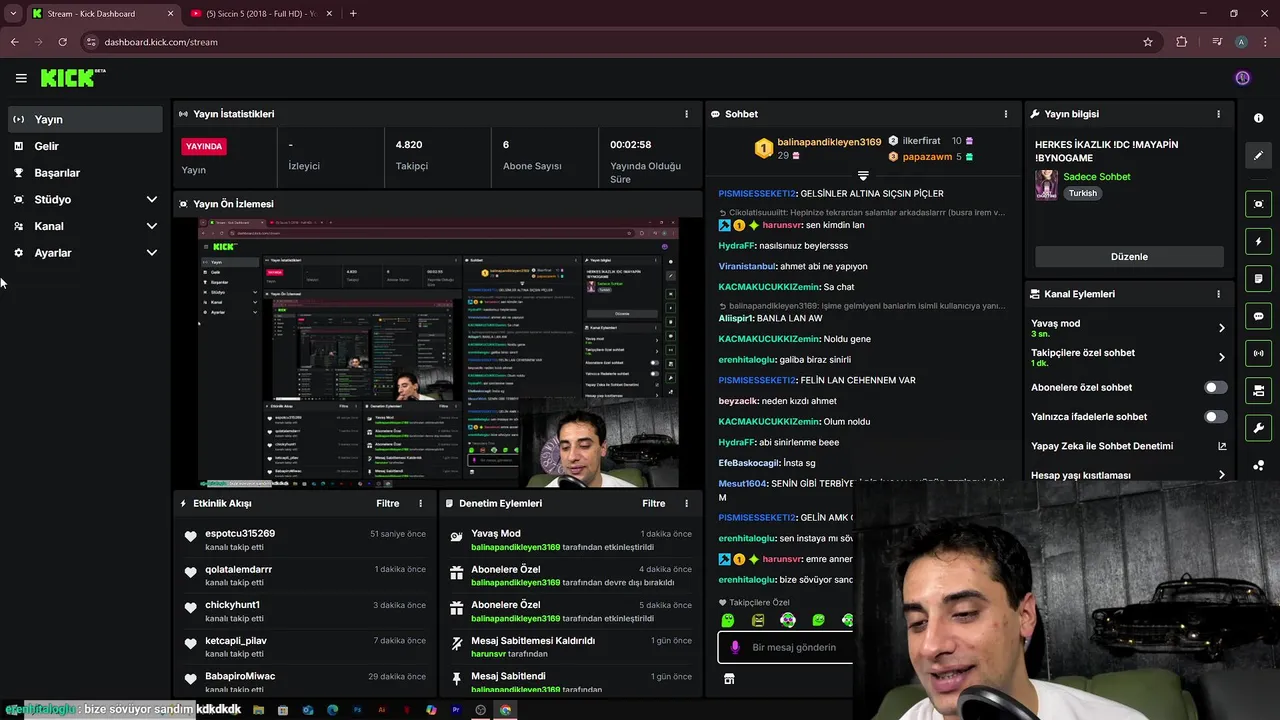Viewport: 1280px width, 720px height.
Task: Go to Gelir in the sidebar
Action: tap(85, 146)
